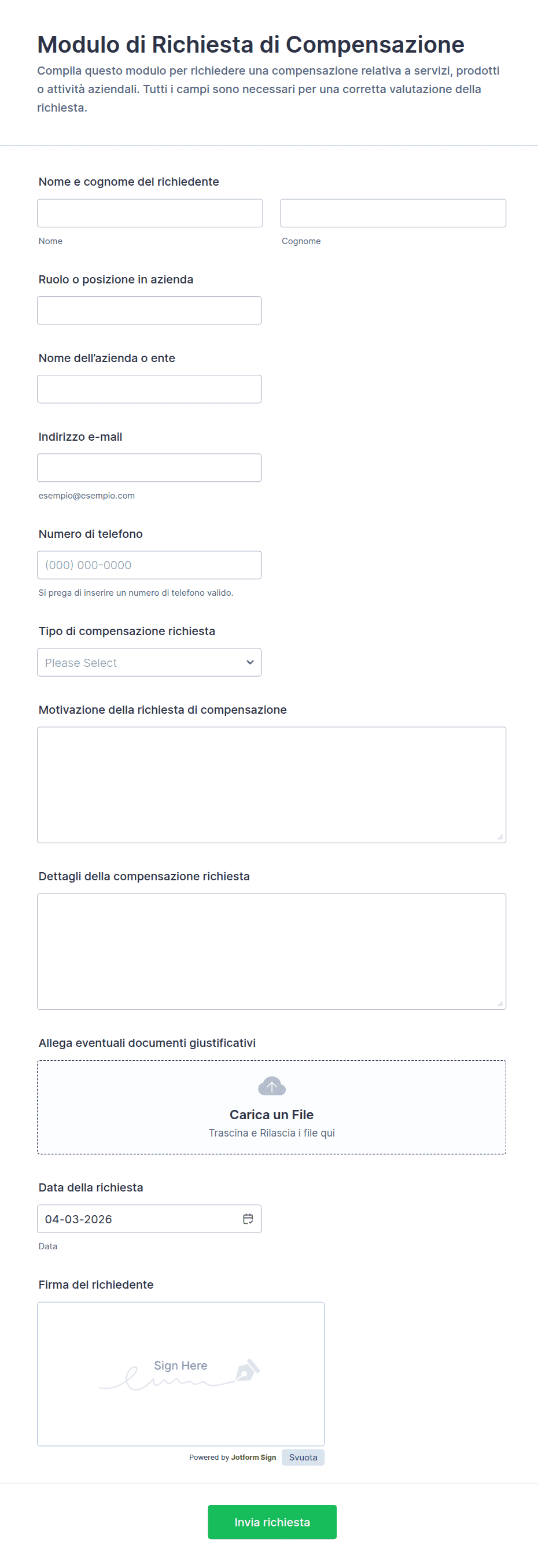Click resize handle of Dettagli textarea

(500, 1003)
